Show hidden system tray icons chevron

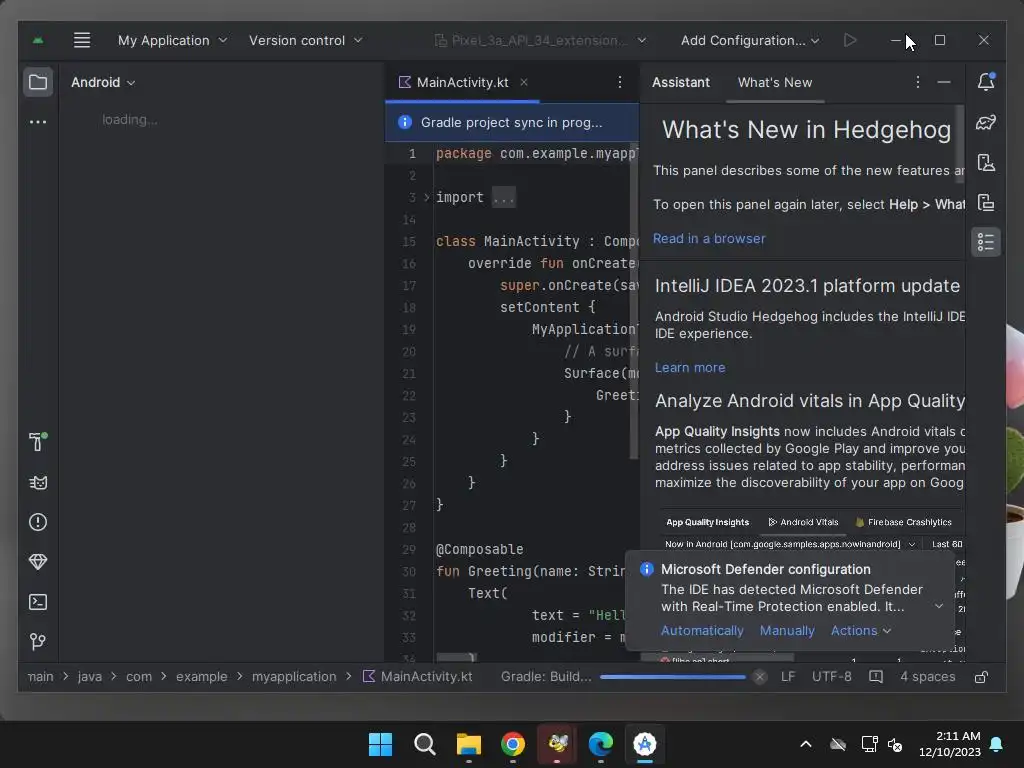click(x=806, y=744)
